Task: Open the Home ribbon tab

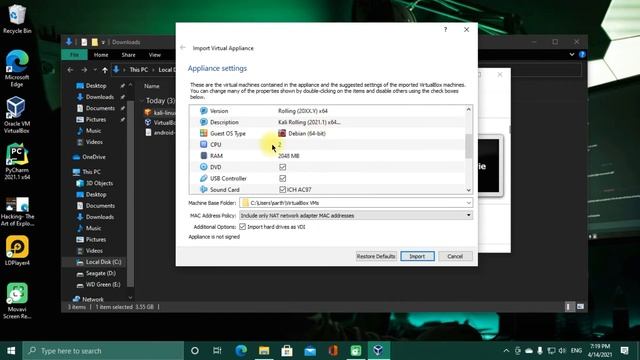Action: tap(101, 55)
